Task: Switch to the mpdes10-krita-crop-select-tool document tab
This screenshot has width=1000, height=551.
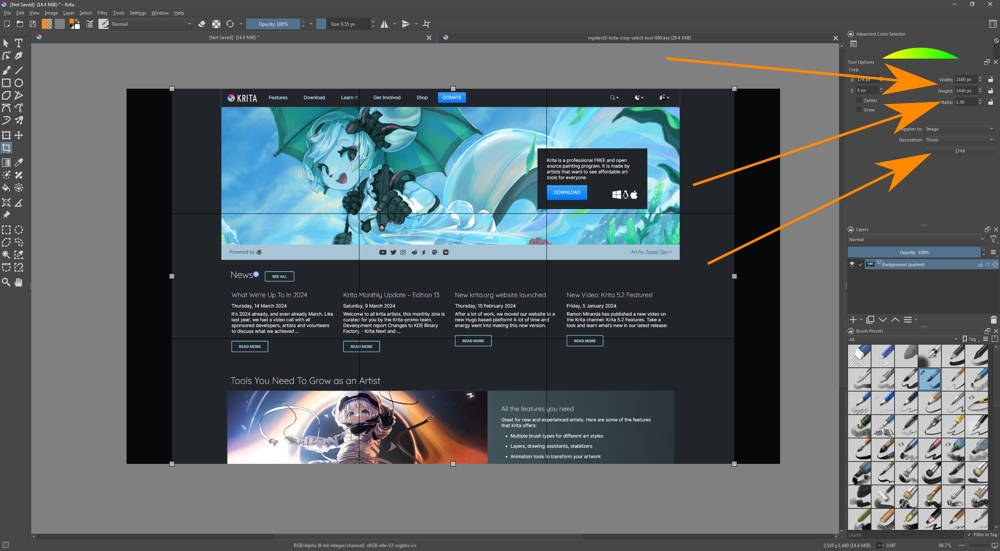Action: click(x=639, y=38)
